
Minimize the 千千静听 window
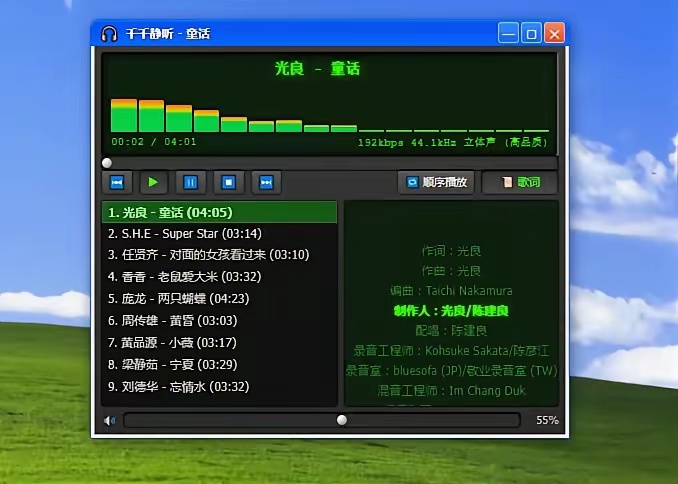pos(508,33)
